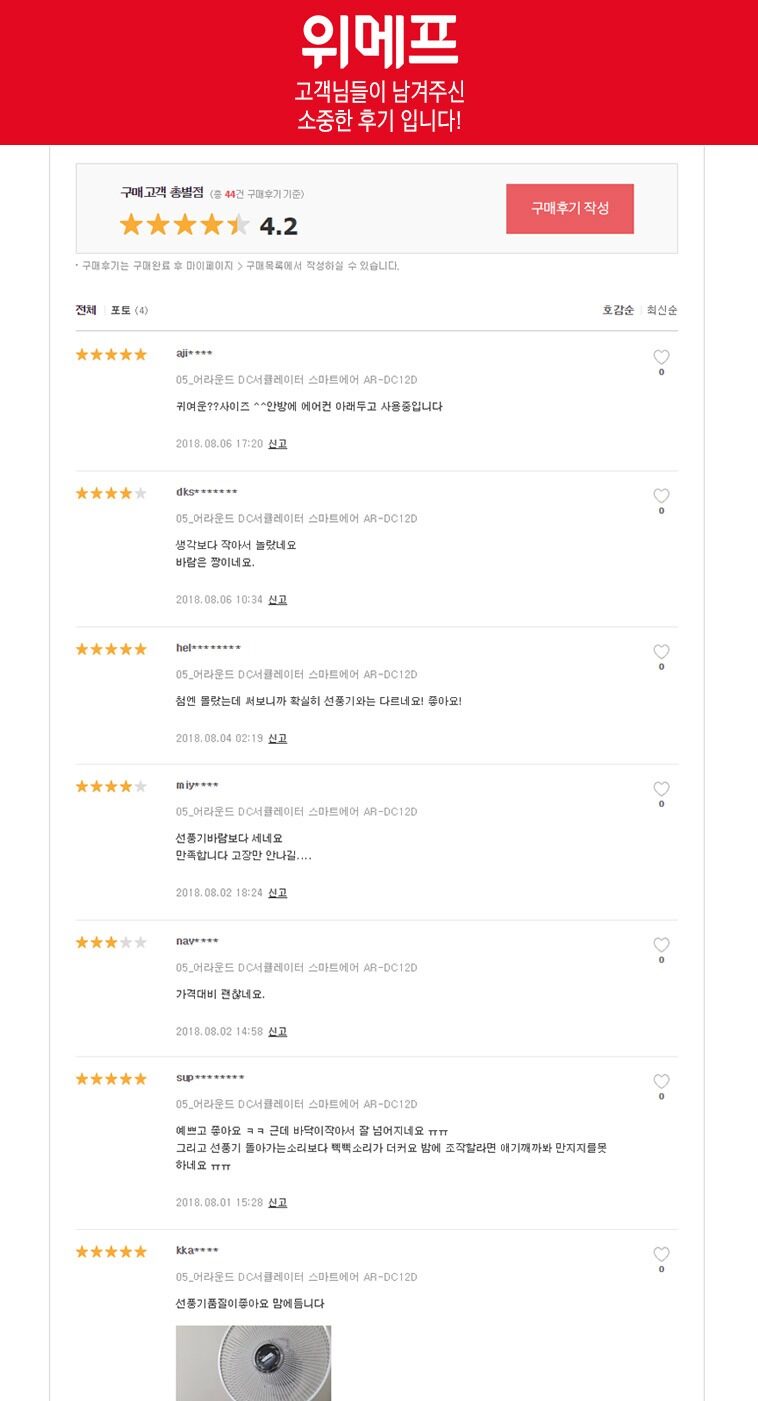Click 신고 under miy**** review
The height and width of the screenshot is (1401, 758).
[277, 893]
